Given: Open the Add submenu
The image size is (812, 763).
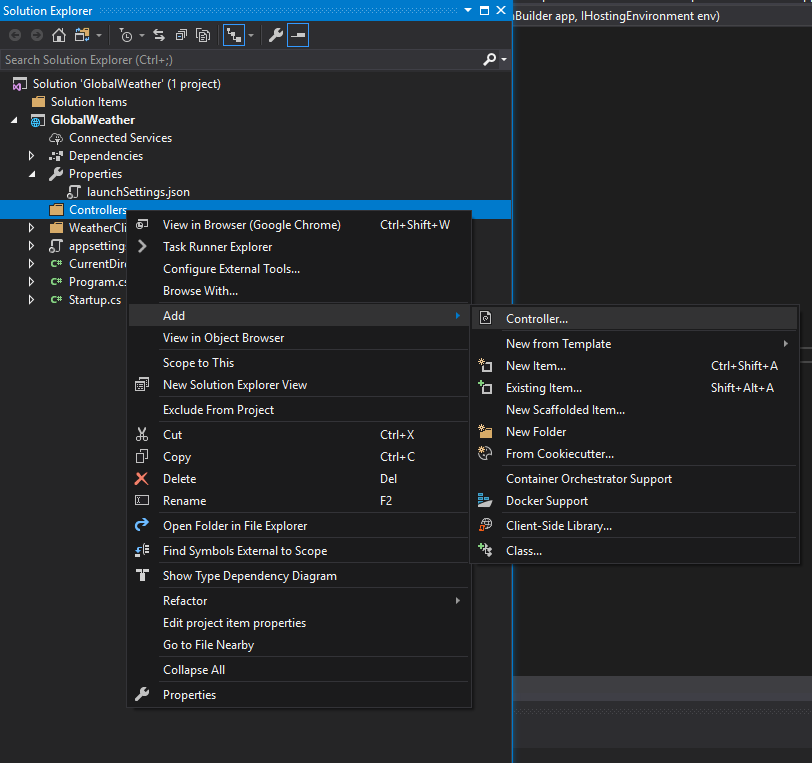Looking at the screenshot, I should tap(299, 315).
